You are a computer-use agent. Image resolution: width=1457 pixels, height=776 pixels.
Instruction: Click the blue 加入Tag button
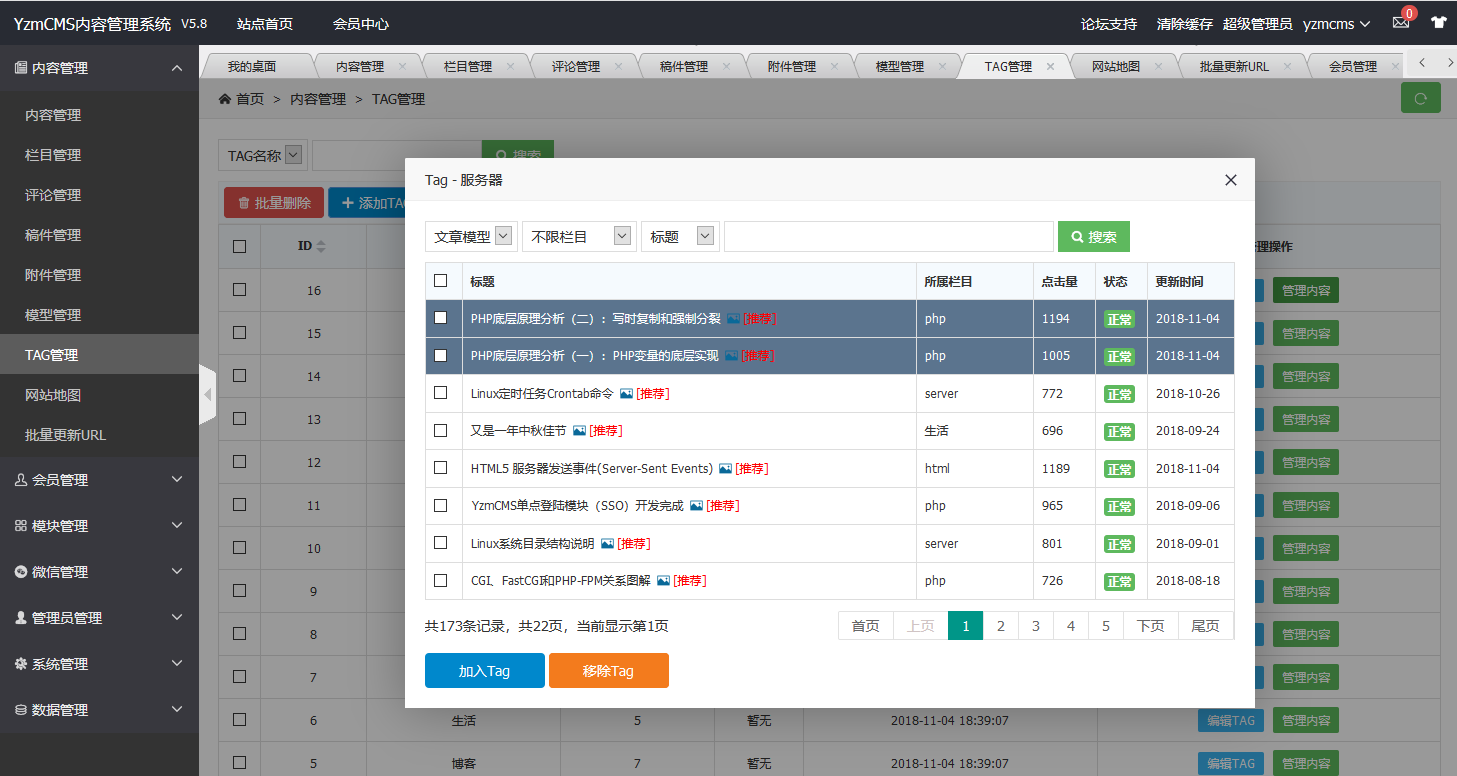click(x=484, y=671)
